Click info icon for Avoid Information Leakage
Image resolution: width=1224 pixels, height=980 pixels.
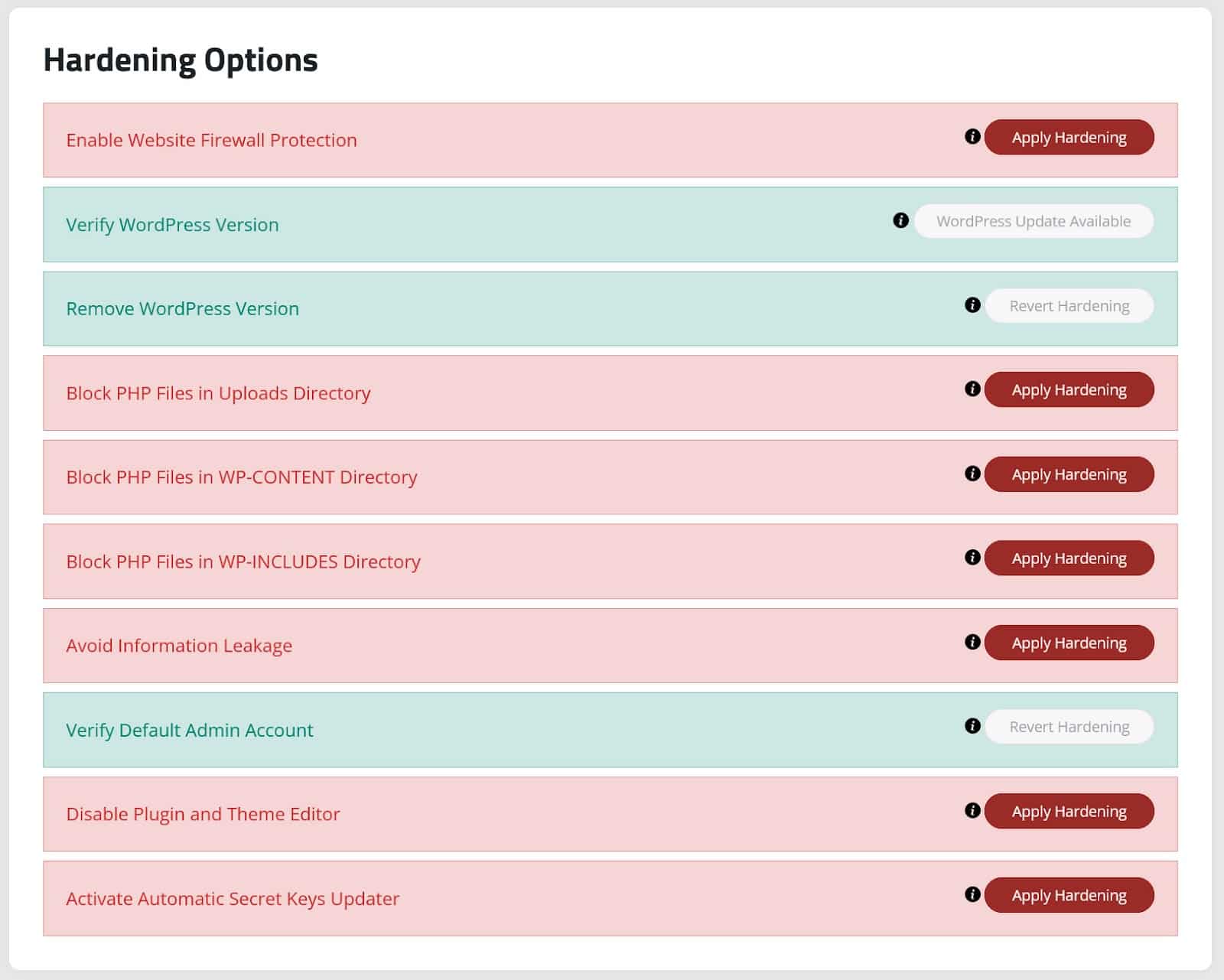972,642
